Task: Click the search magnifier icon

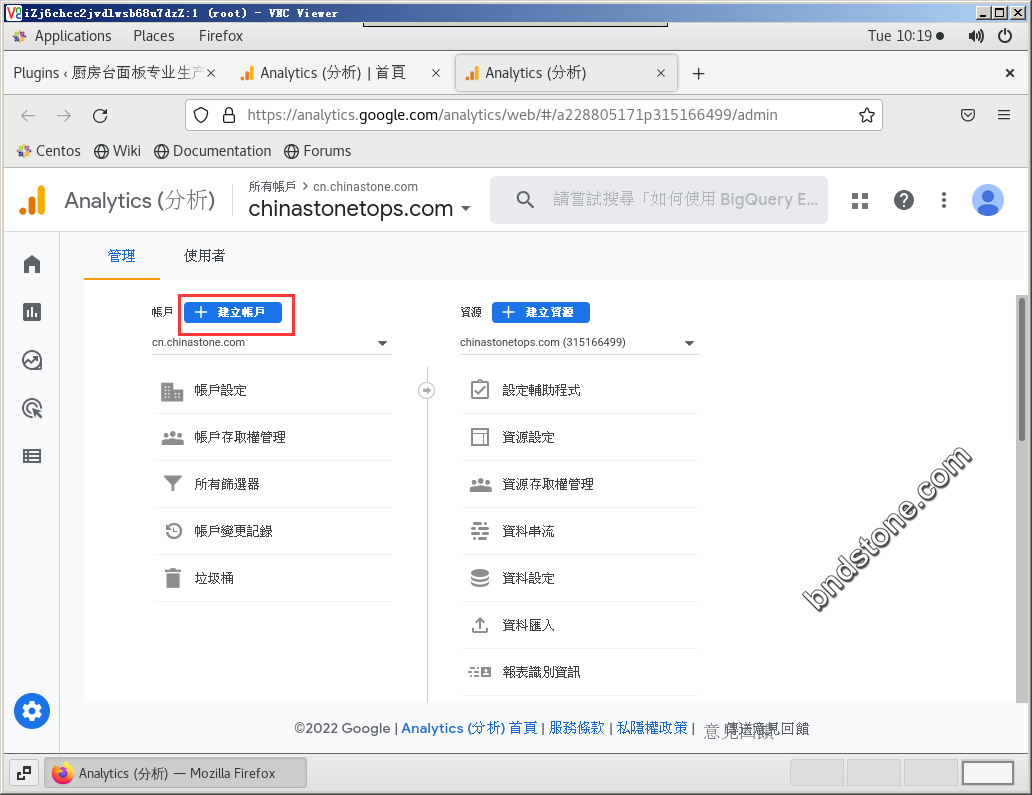Action: tap(525, 199)
